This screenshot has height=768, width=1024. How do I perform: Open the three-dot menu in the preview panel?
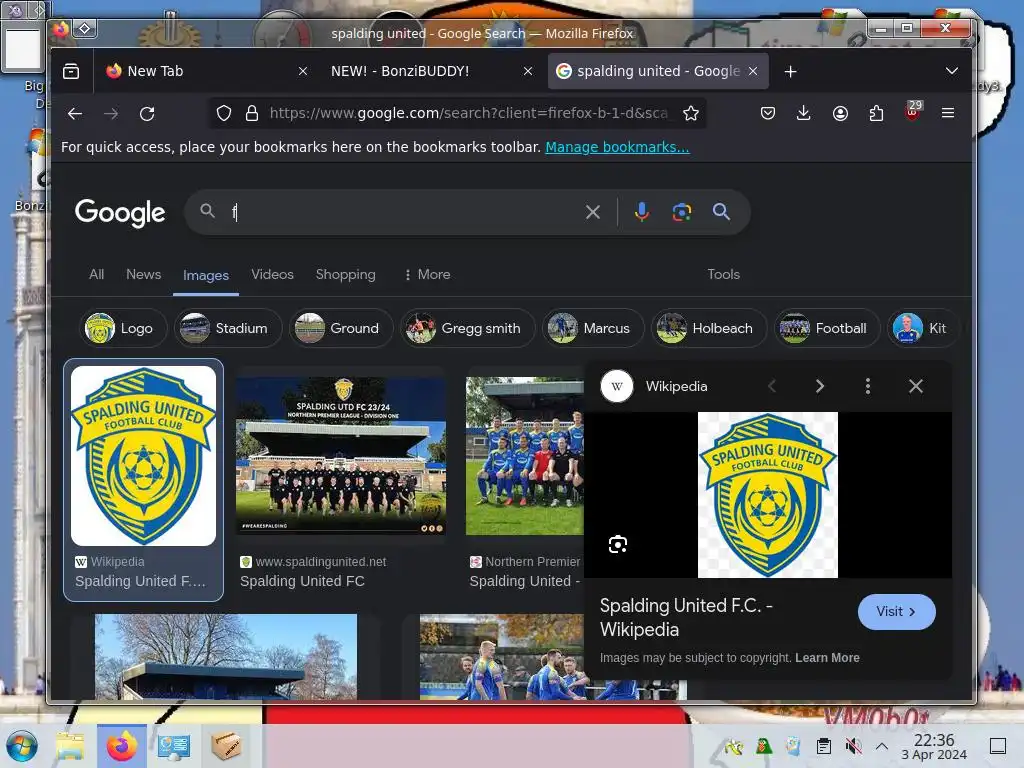[x=868, y=387]
